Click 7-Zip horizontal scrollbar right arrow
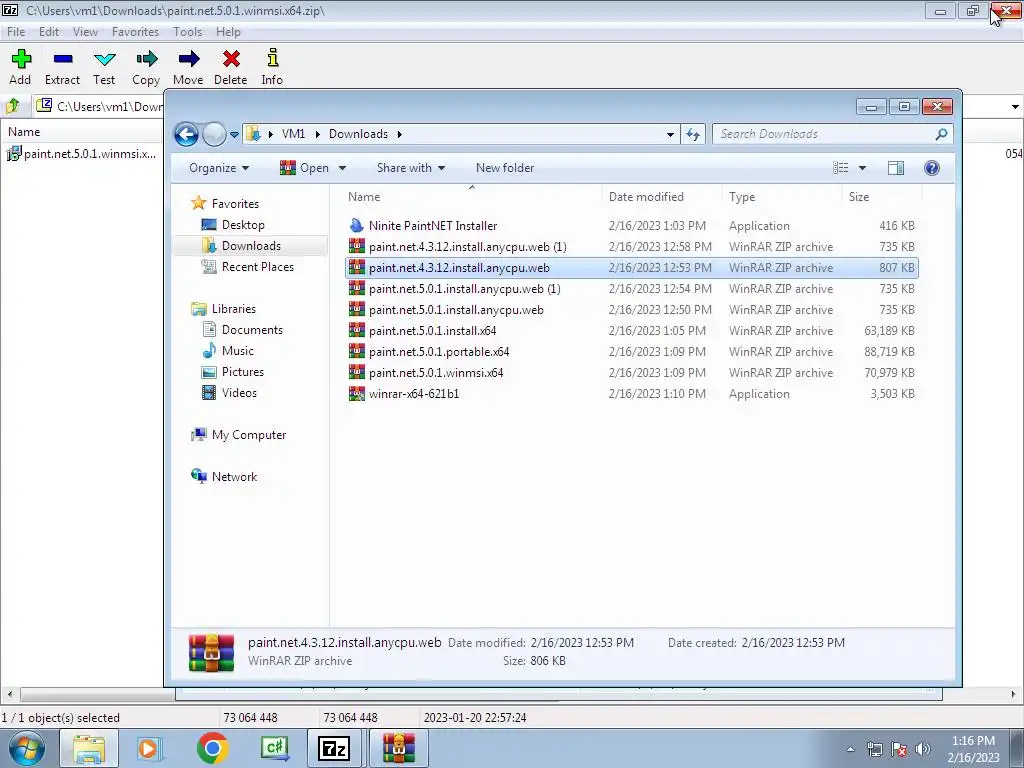The height and width of the screenshot is (768, 1024). (x=1014, y=694)
